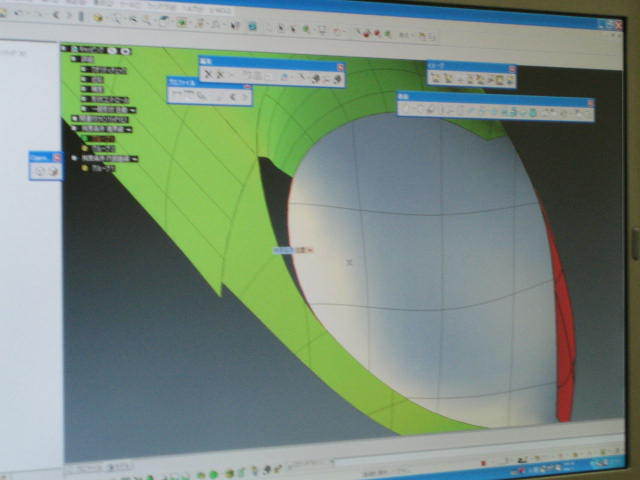Click the right icon in the small Dyna floating palette
This screenshot has height=480, width=640.
(53, 172)
